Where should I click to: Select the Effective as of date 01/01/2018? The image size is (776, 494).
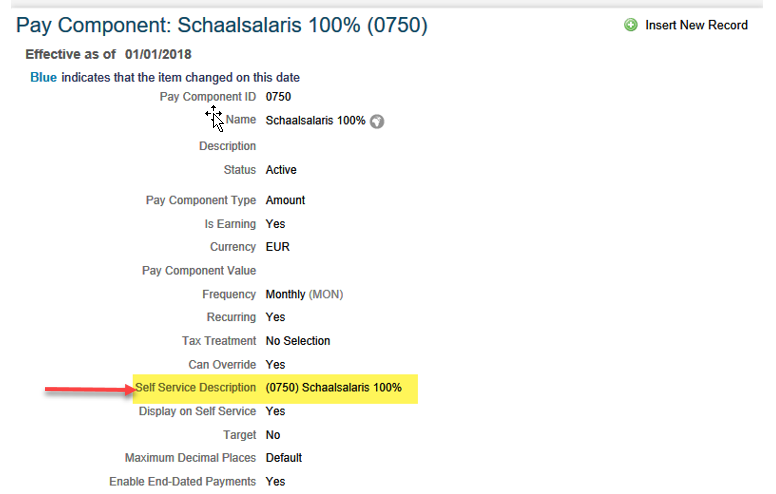158,54
